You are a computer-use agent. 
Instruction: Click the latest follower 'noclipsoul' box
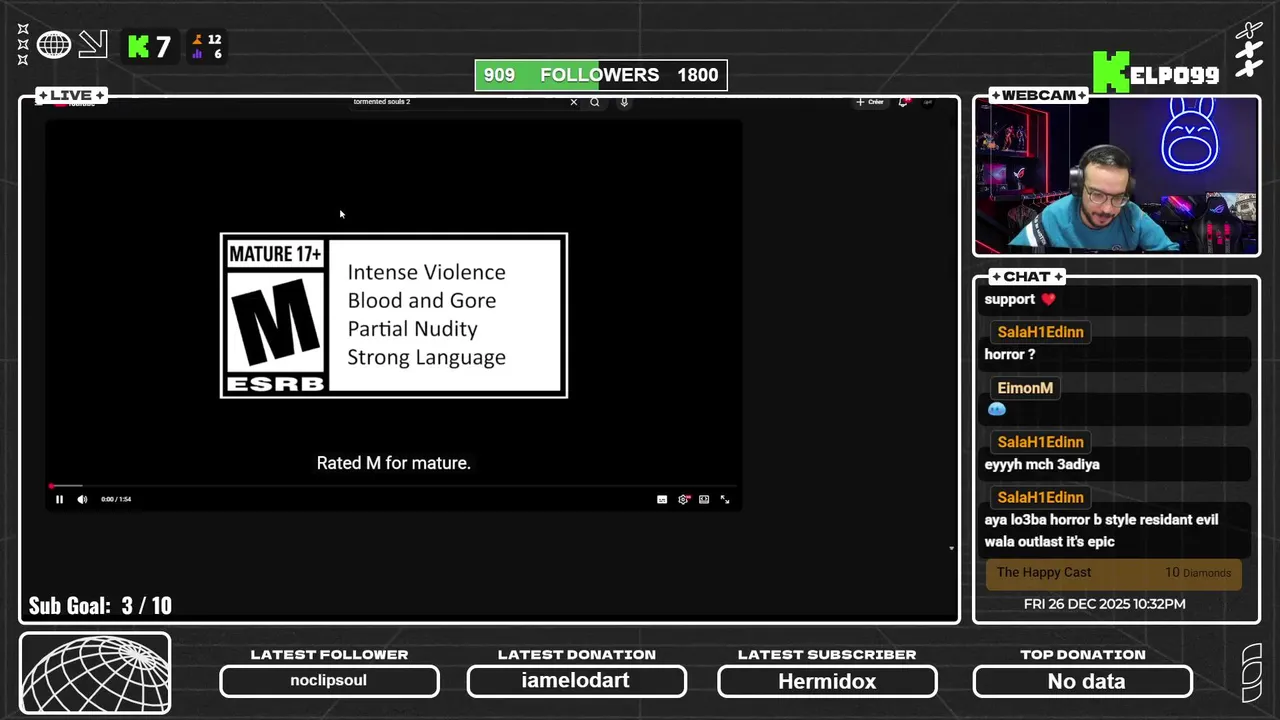pos(329,681)
